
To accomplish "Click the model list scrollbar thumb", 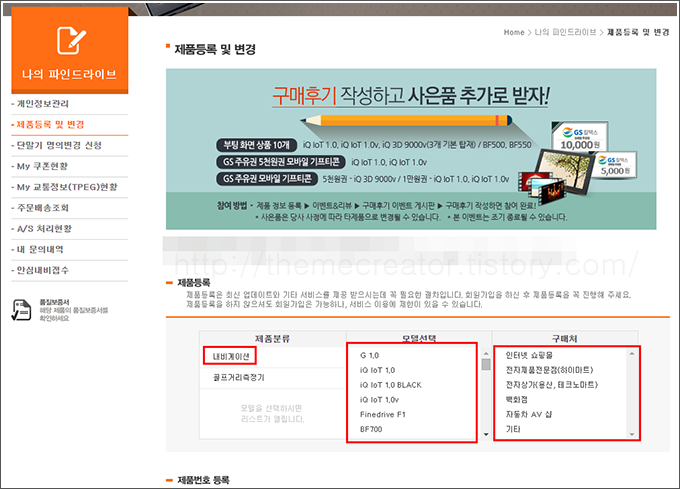I will click(x=486, y=364).
